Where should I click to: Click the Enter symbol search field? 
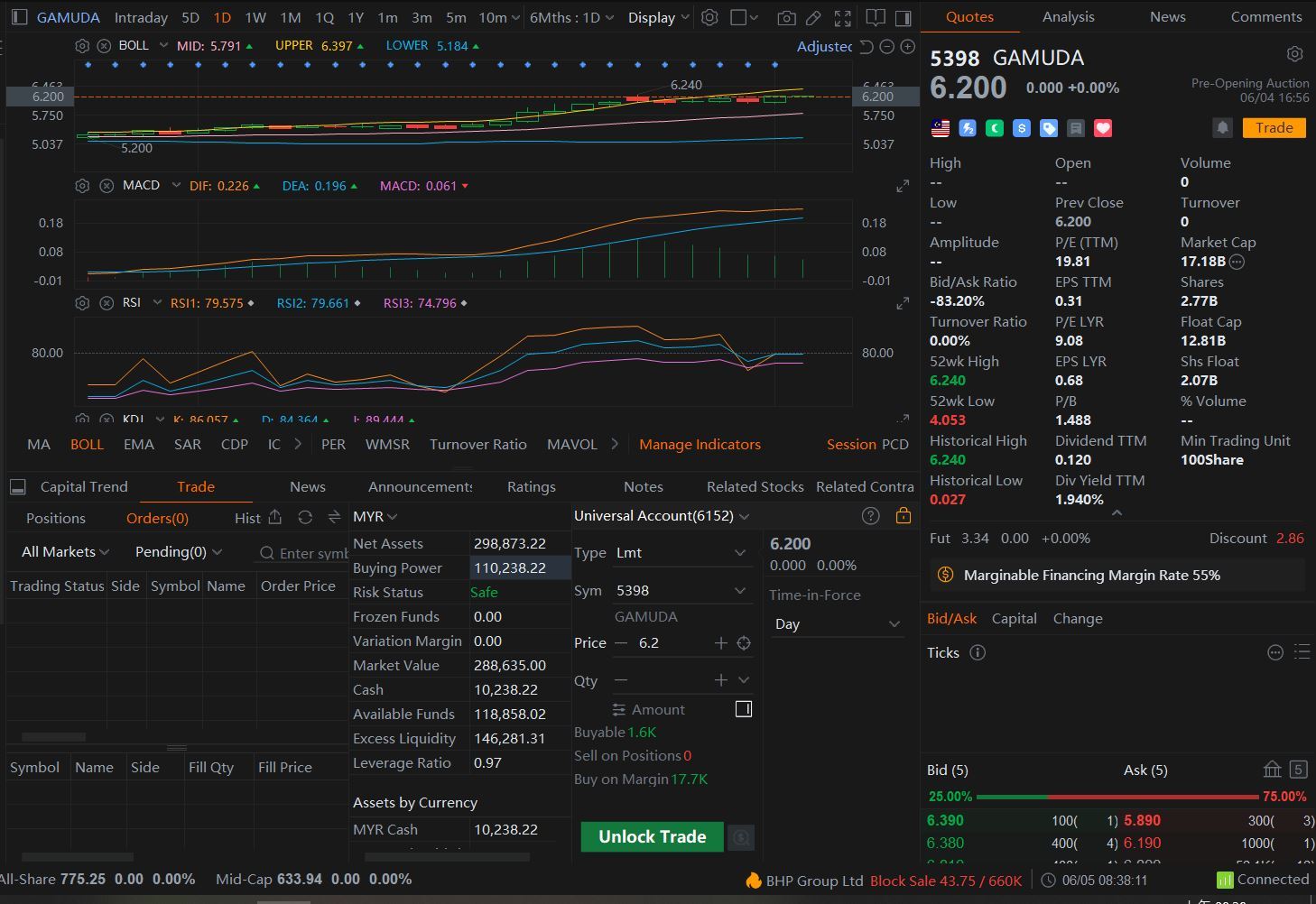coord(302,553)
